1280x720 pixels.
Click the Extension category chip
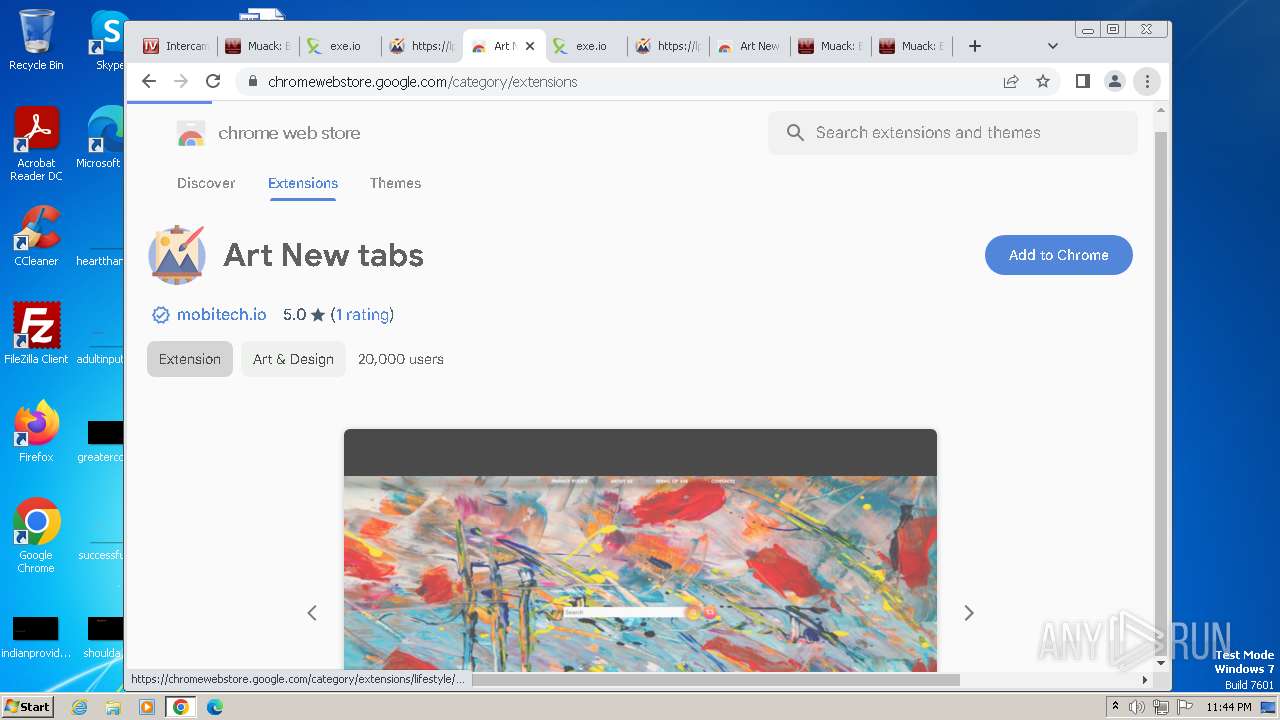point(190,359)
